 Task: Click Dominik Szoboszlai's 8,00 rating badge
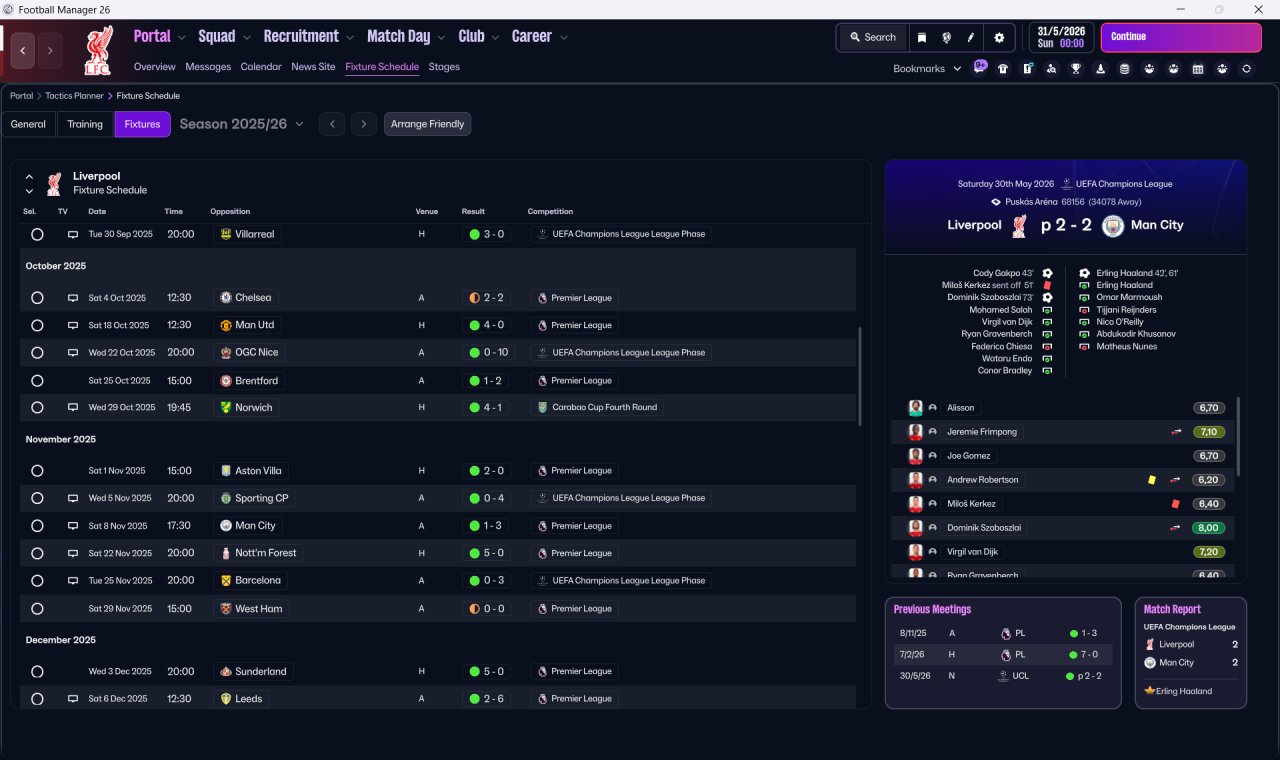1209,528
